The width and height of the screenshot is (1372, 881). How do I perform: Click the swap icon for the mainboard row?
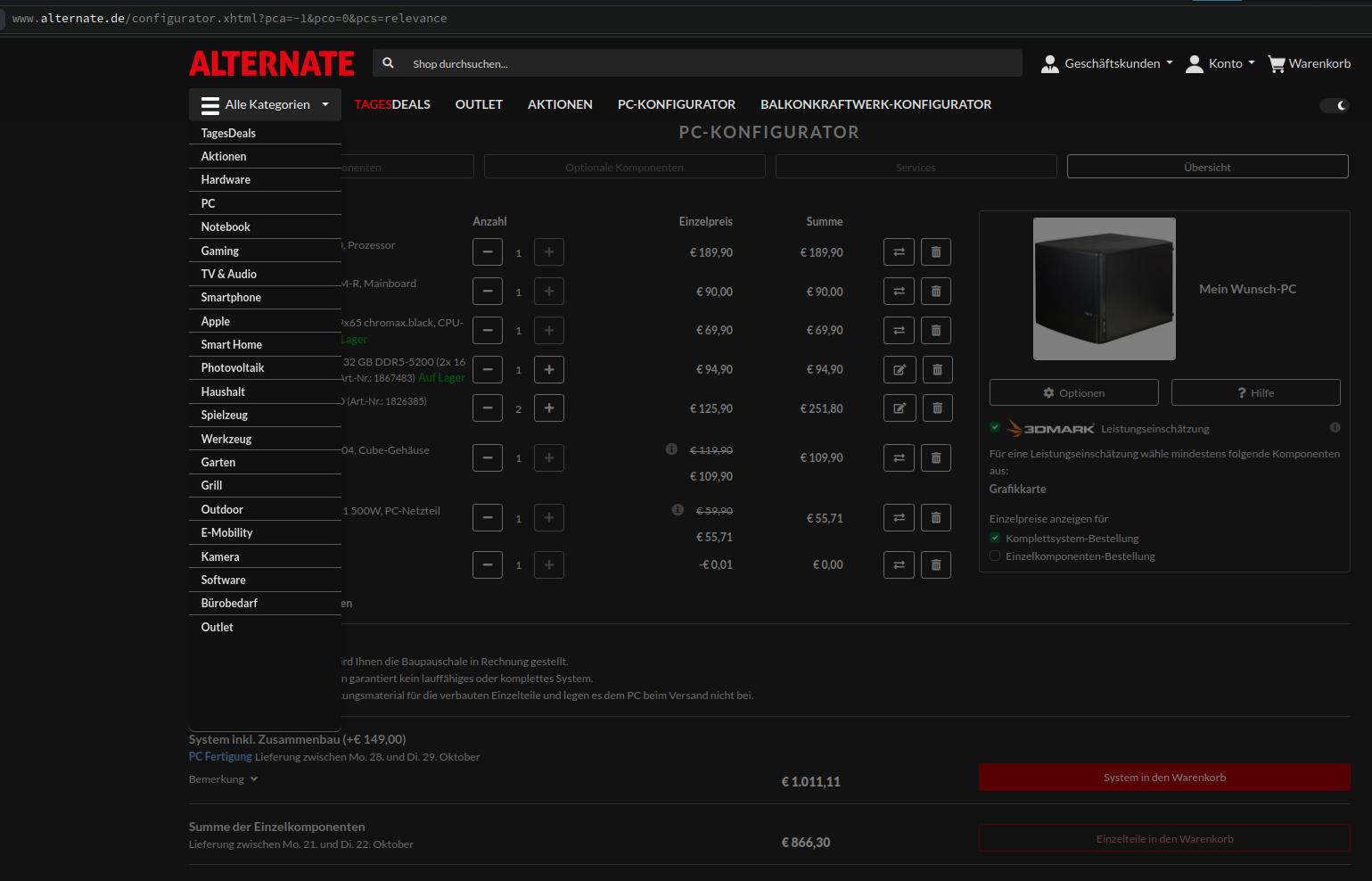(899, 292)
